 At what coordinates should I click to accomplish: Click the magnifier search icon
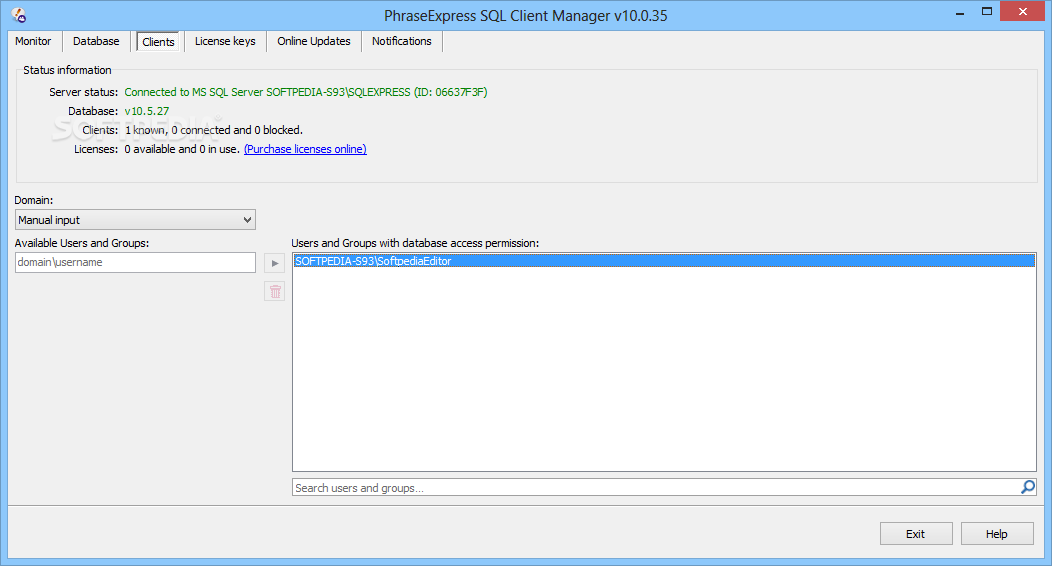point(1027,487)
